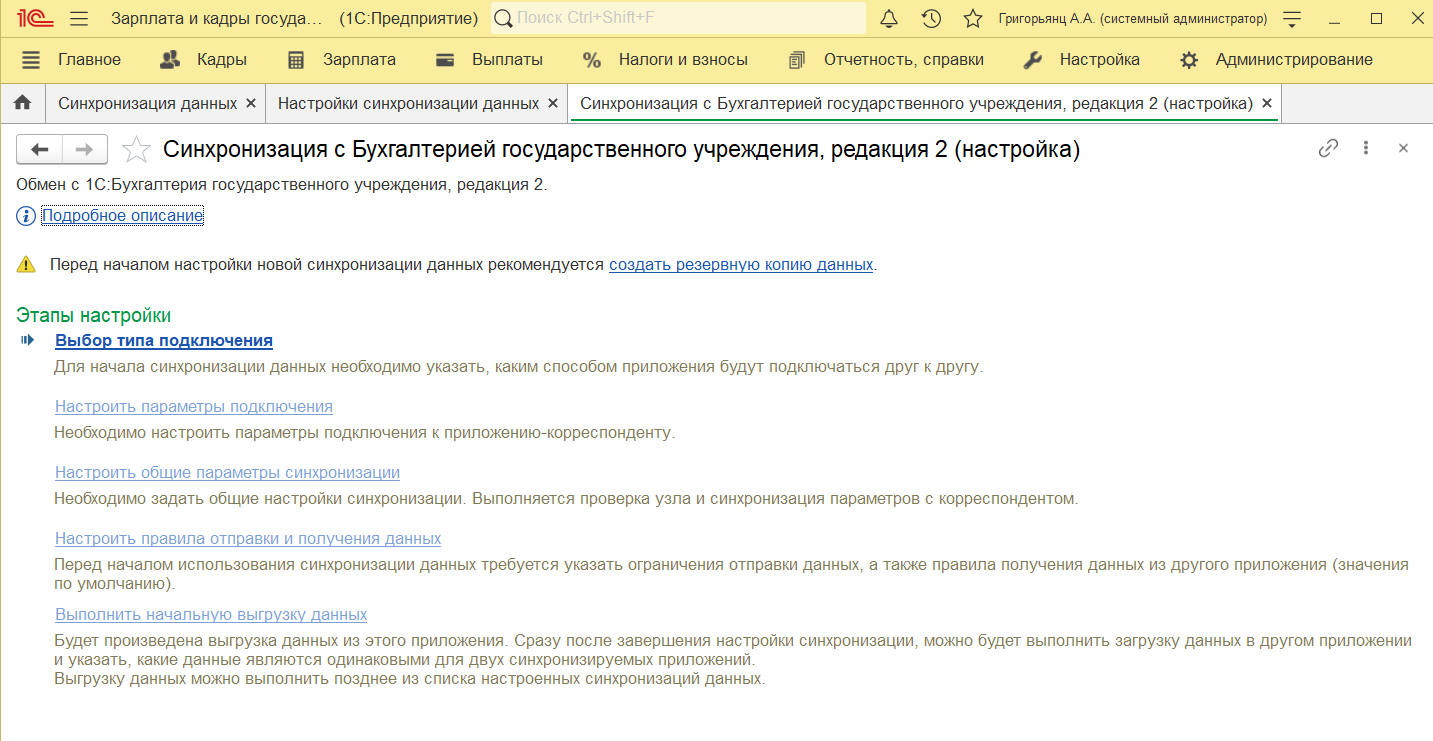Open the Администрирование menu section

tap(1293, 60)
